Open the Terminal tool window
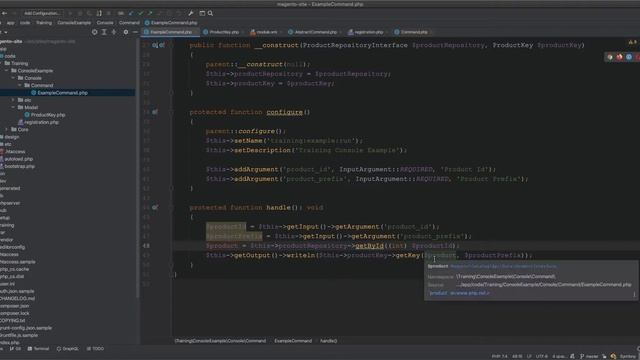The image size is (640, 360). 38,349
